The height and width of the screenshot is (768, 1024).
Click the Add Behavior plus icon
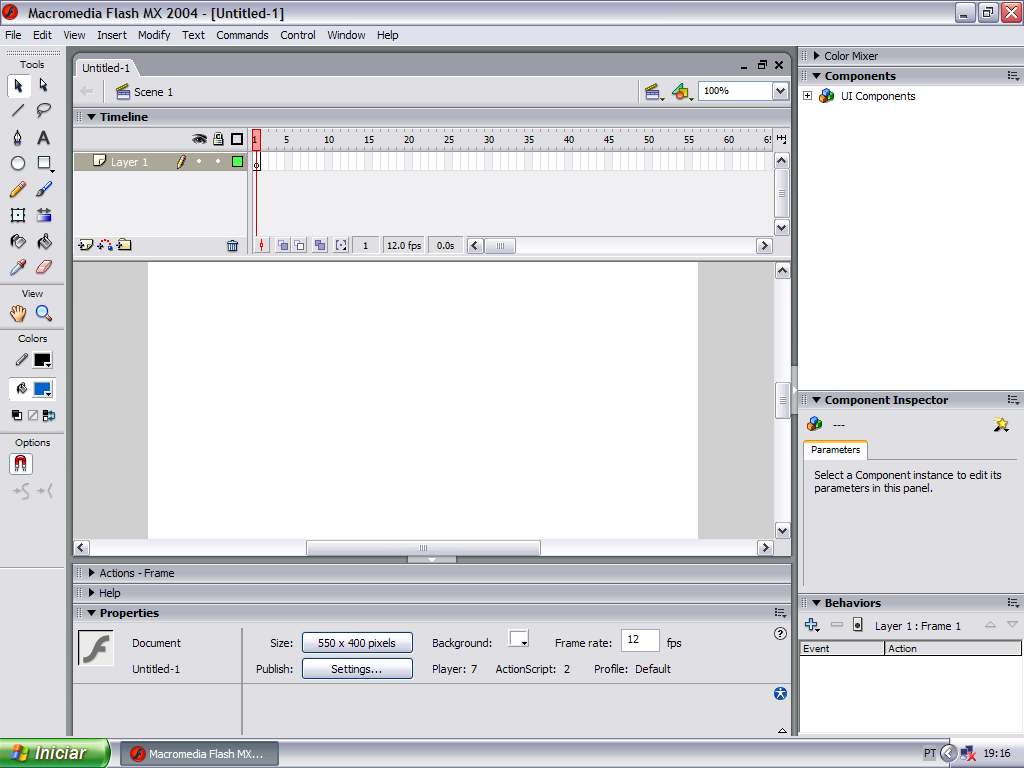[x=812, y=625]
